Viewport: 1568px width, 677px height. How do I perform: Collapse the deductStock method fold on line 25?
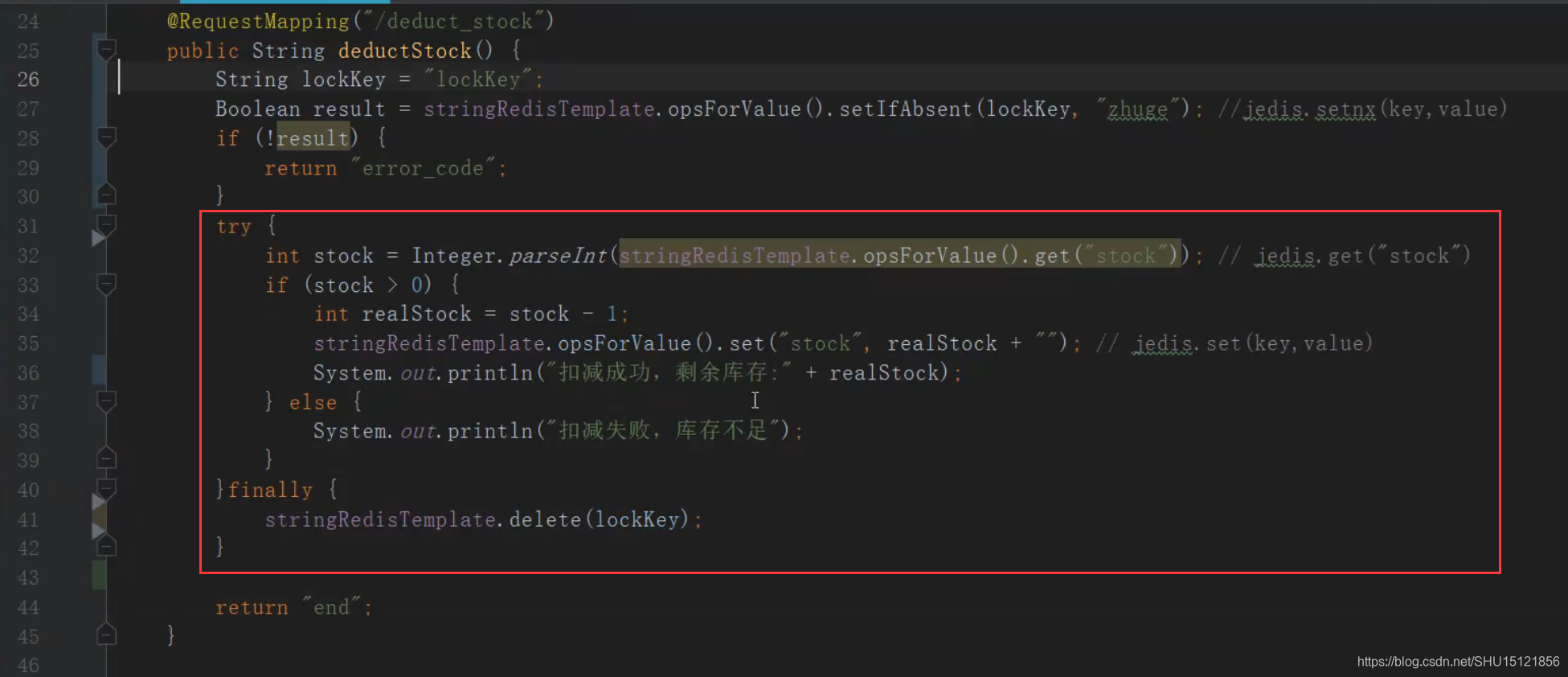tap(106, 50)
